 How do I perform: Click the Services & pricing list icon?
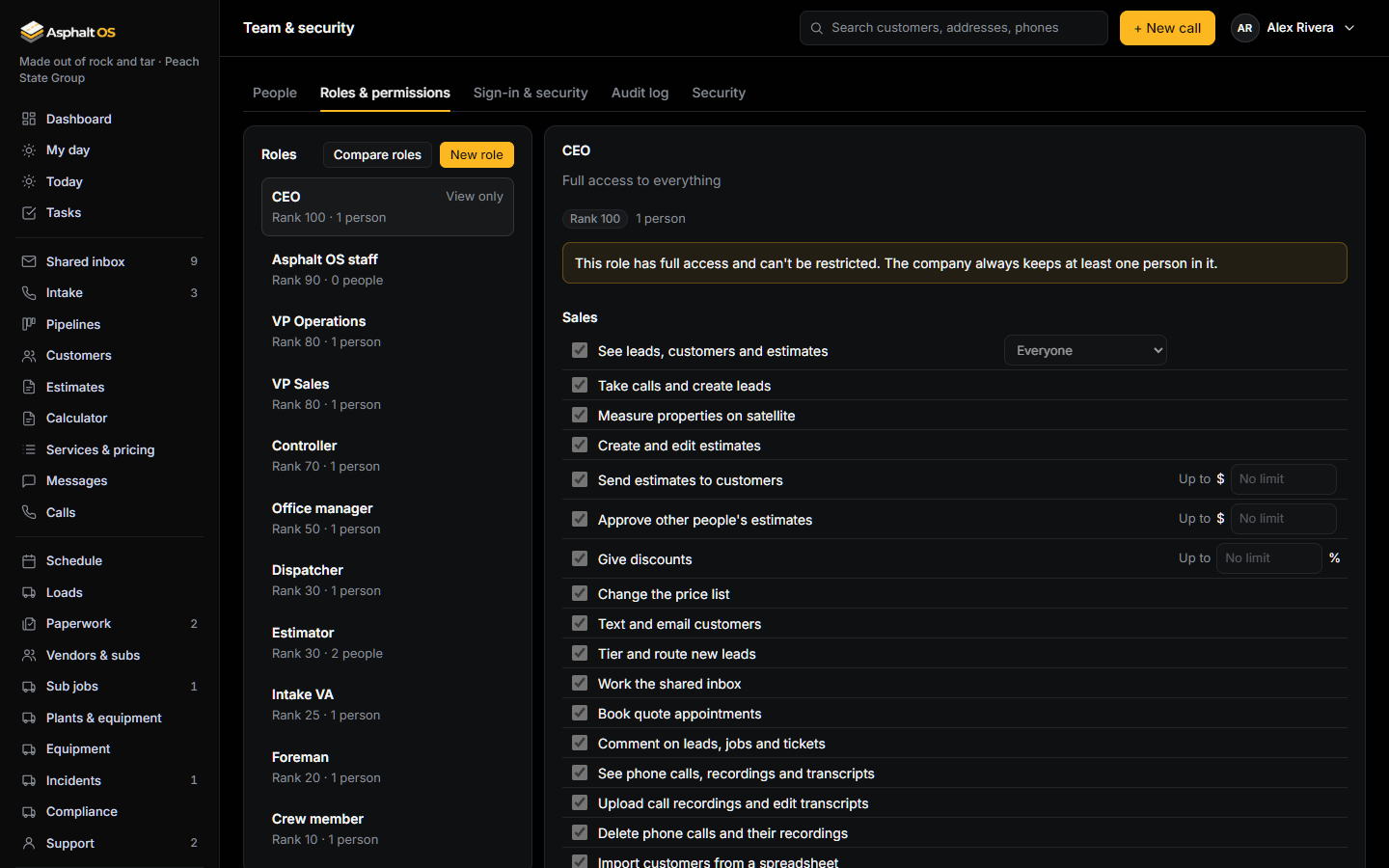(29, 449)
